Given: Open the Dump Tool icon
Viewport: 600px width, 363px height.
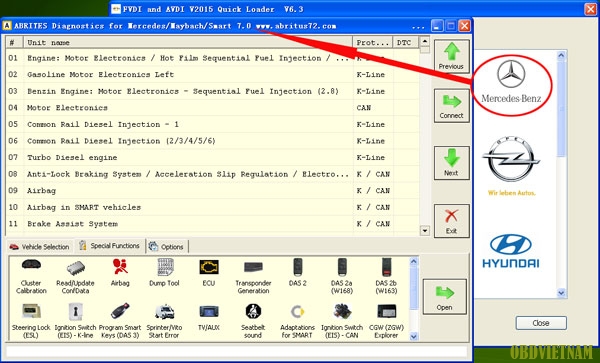Looking at the screenshot, I should 165,272.
